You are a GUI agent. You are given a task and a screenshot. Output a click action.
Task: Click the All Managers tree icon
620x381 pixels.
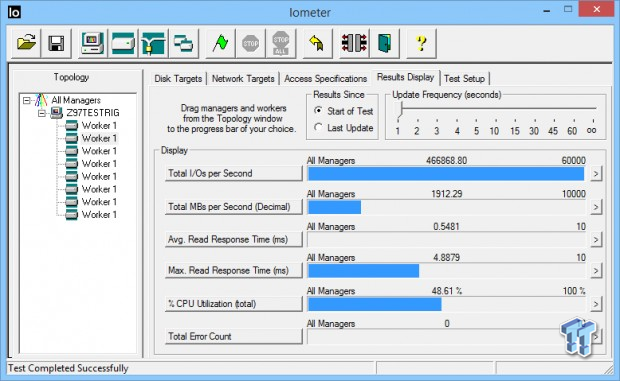tap(41, 100)
